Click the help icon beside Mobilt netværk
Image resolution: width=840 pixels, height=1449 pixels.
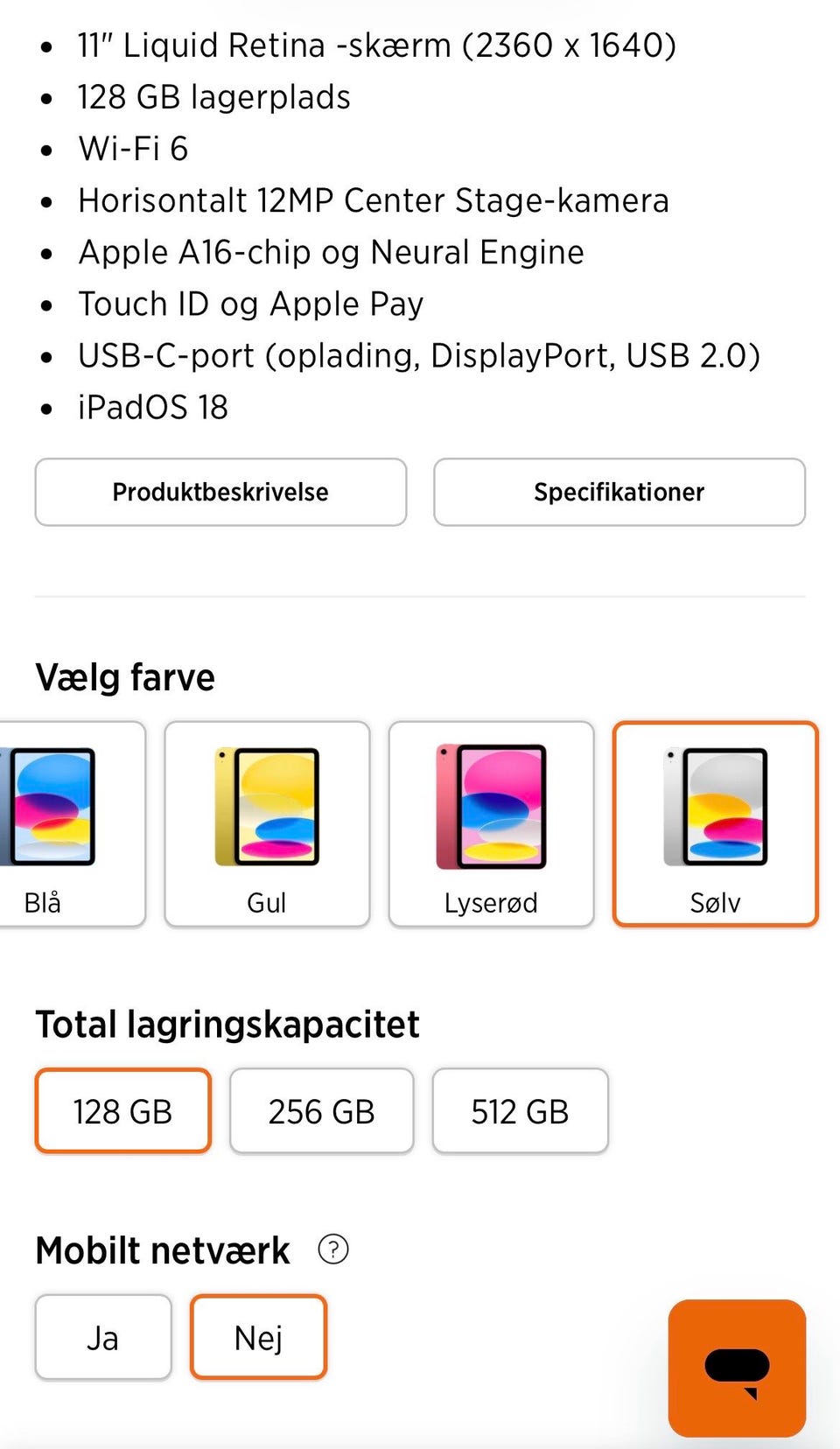pyautogui.click(x=333, y=1249)
